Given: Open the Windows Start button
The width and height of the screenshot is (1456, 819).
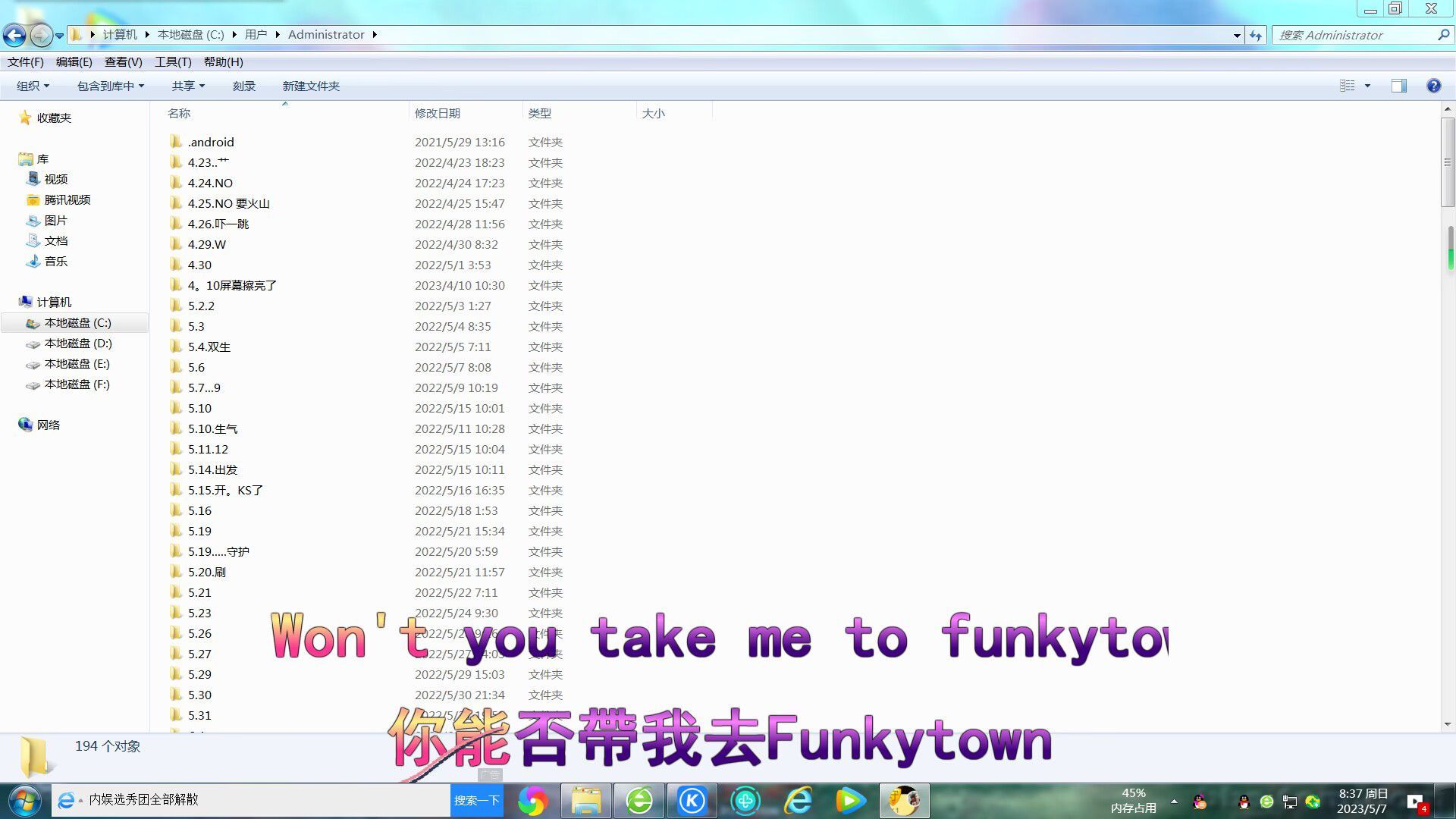Looking at the screenshot, I should click(x=25, y=801).
